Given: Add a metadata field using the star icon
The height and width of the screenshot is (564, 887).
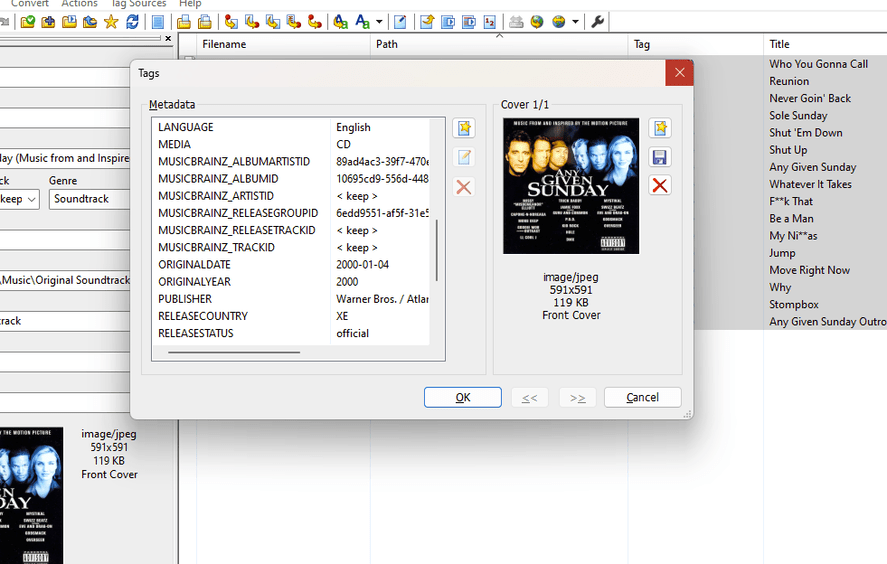Looking at the screenshot, I should pyautogui.click(x=464, y=128).
